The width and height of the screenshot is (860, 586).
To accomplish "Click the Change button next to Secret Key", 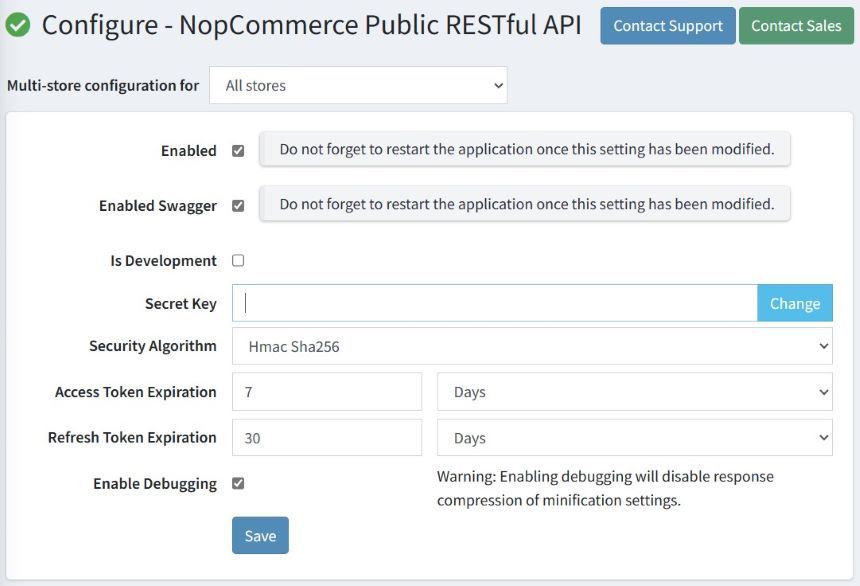I will [x=794, y=303].
